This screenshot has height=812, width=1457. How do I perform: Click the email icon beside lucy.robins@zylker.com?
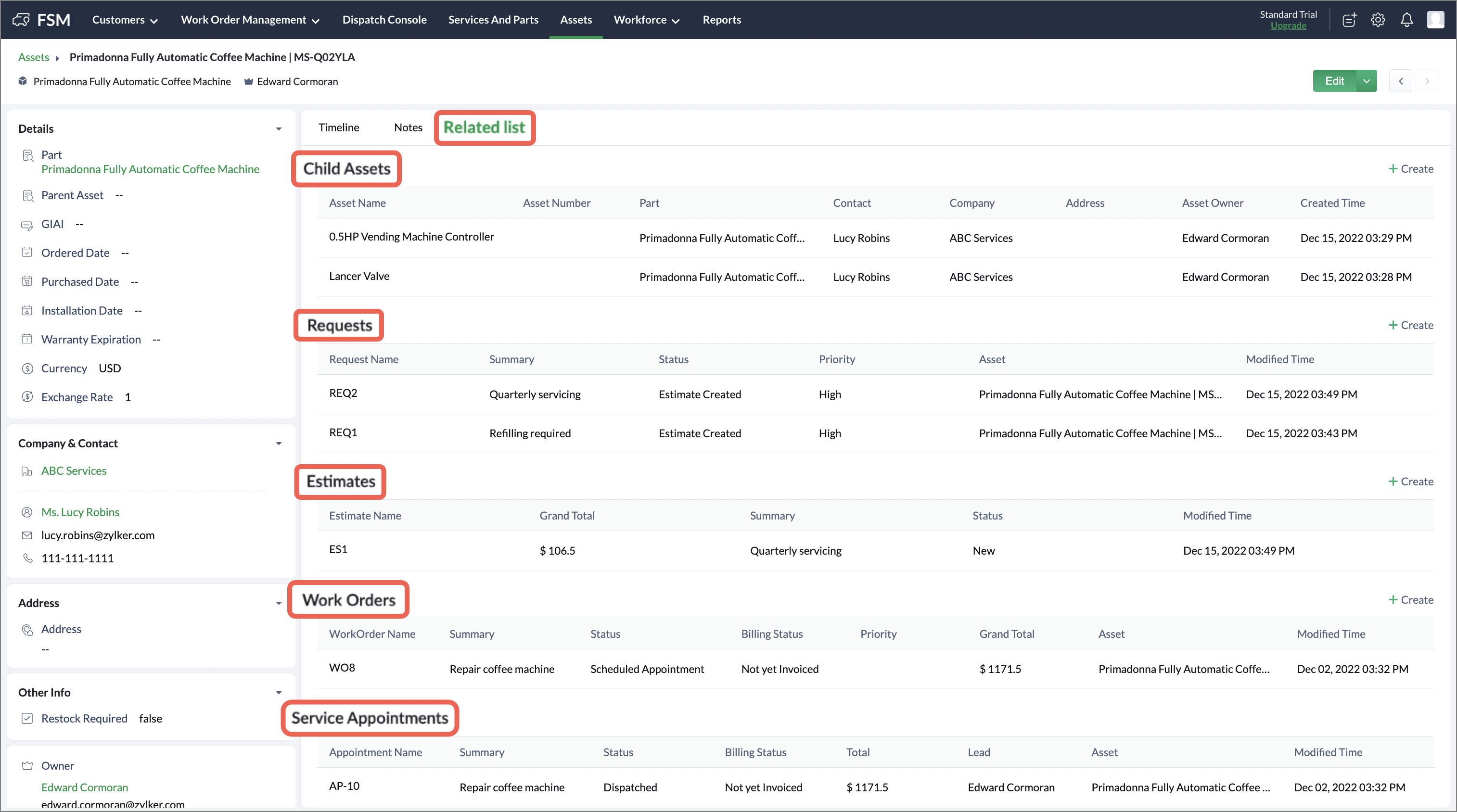tap(26, 535)
